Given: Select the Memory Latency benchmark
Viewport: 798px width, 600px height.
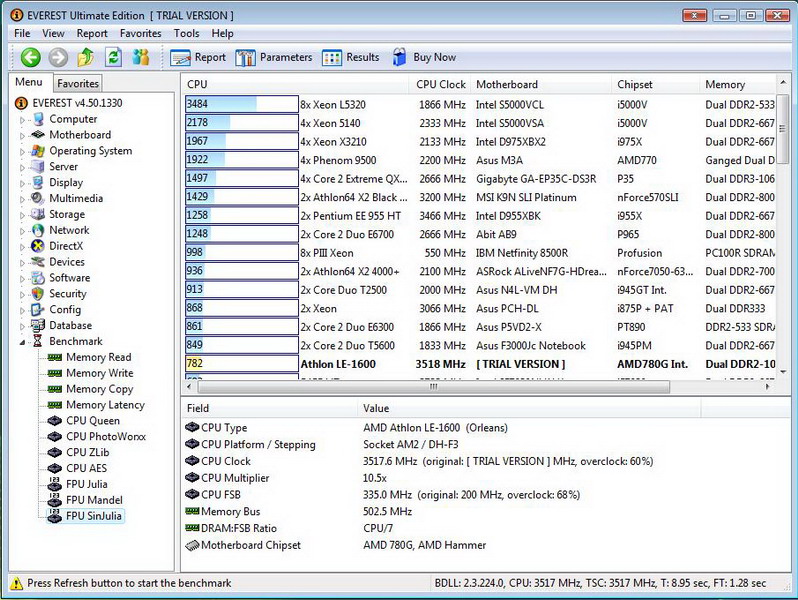Looking at the screenshot, I should pyautogui.click(x=105, y=405).
